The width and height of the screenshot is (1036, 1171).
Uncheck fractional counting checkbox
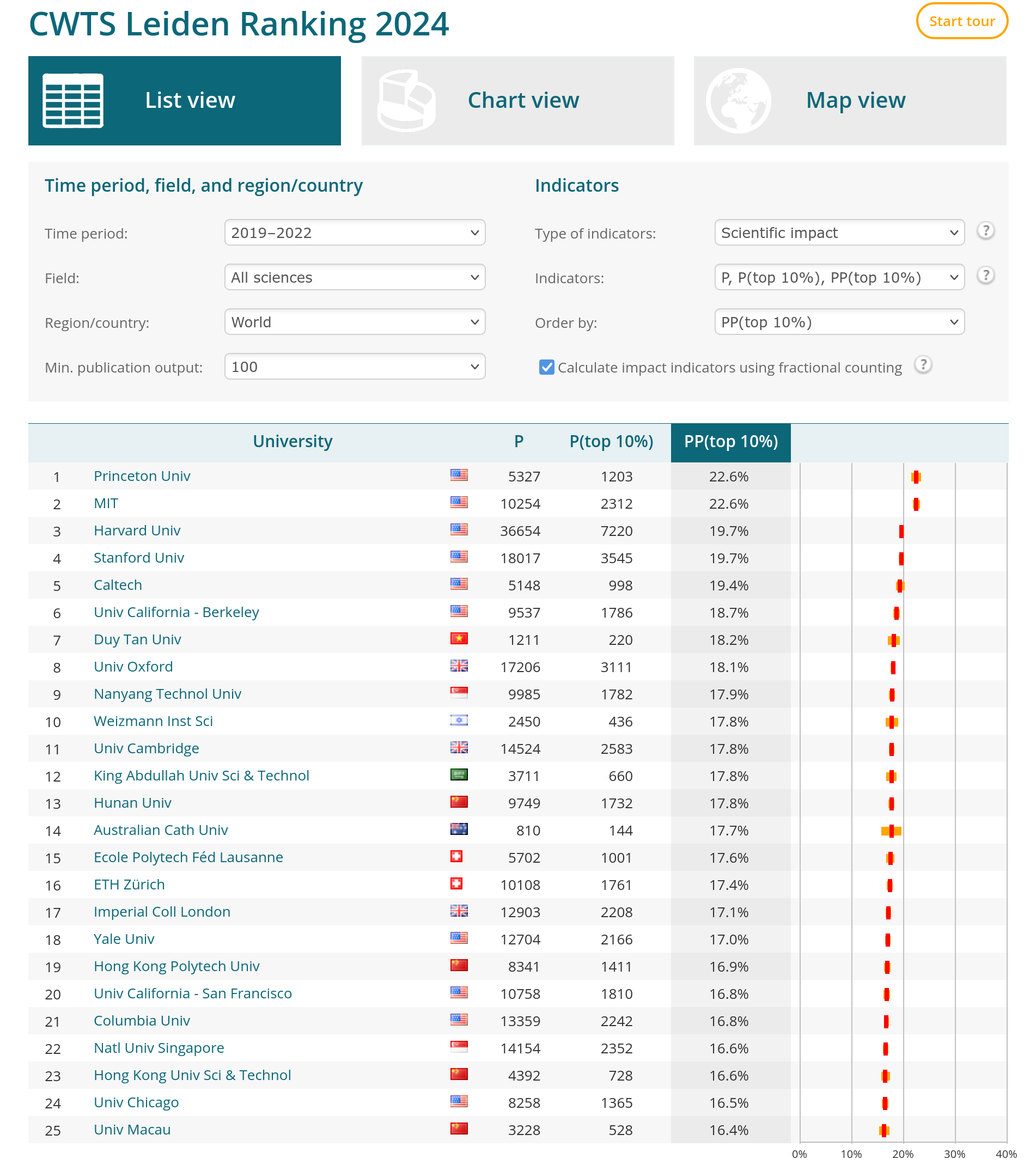[547, 367]
